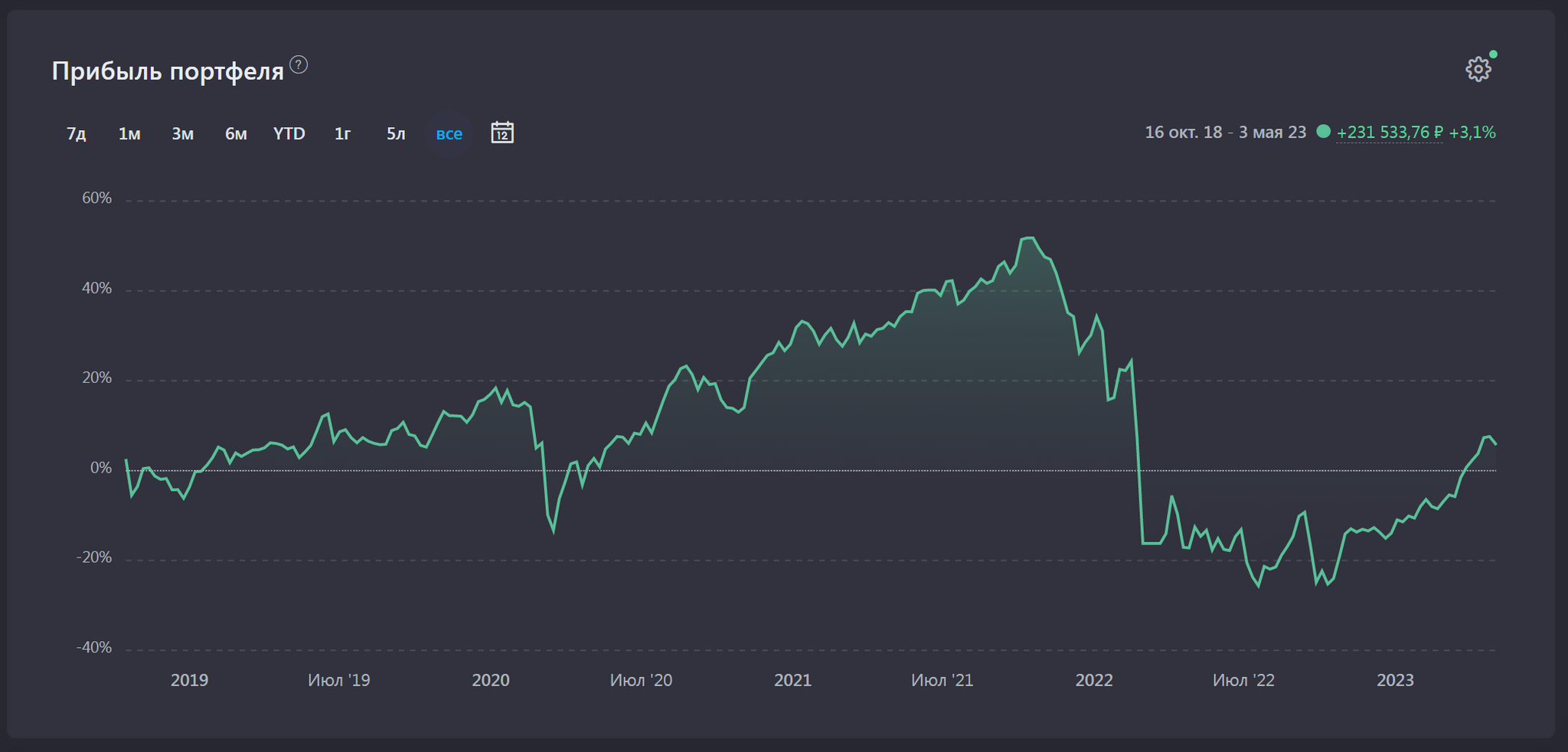Choose the 1г period
Viewport: 1568px width, 752px height.
pyautogui.click(x=342, y=134)
